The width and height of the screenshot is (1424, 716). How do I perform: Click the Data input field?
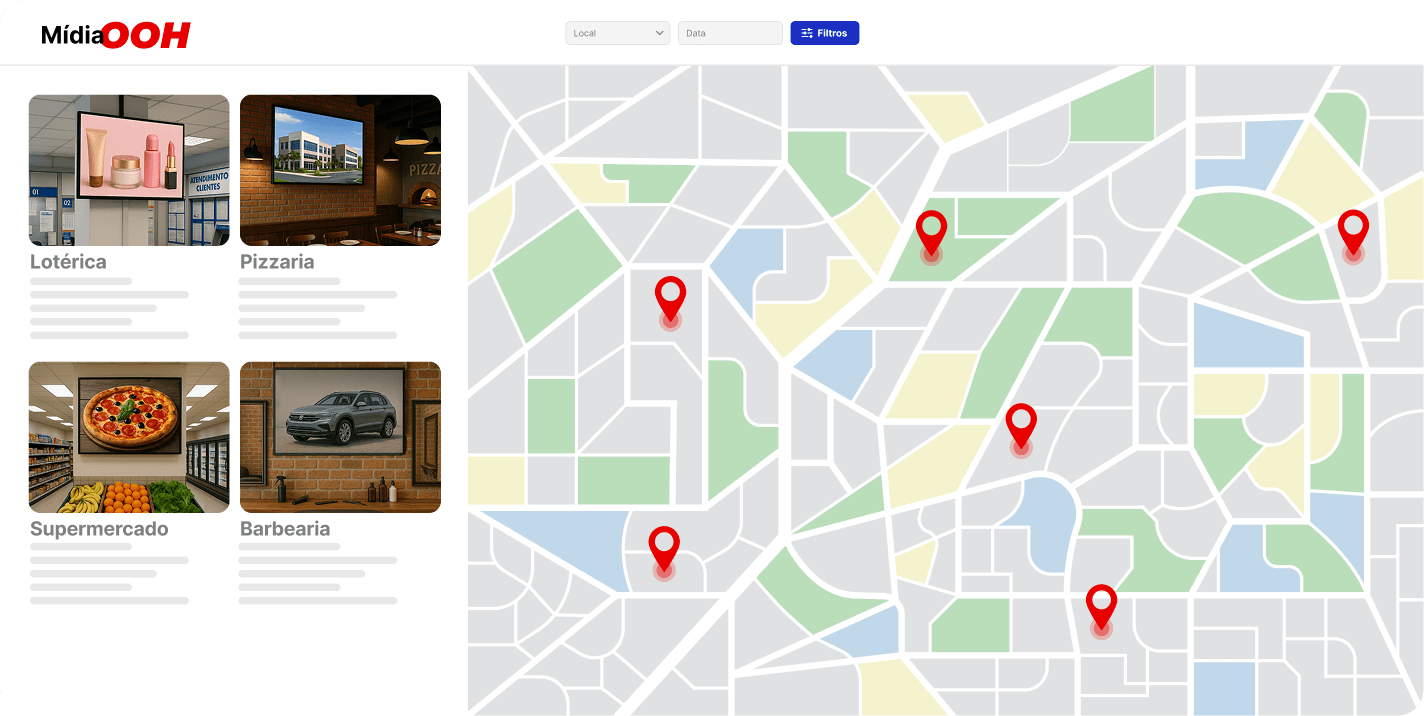click(730, 33)
